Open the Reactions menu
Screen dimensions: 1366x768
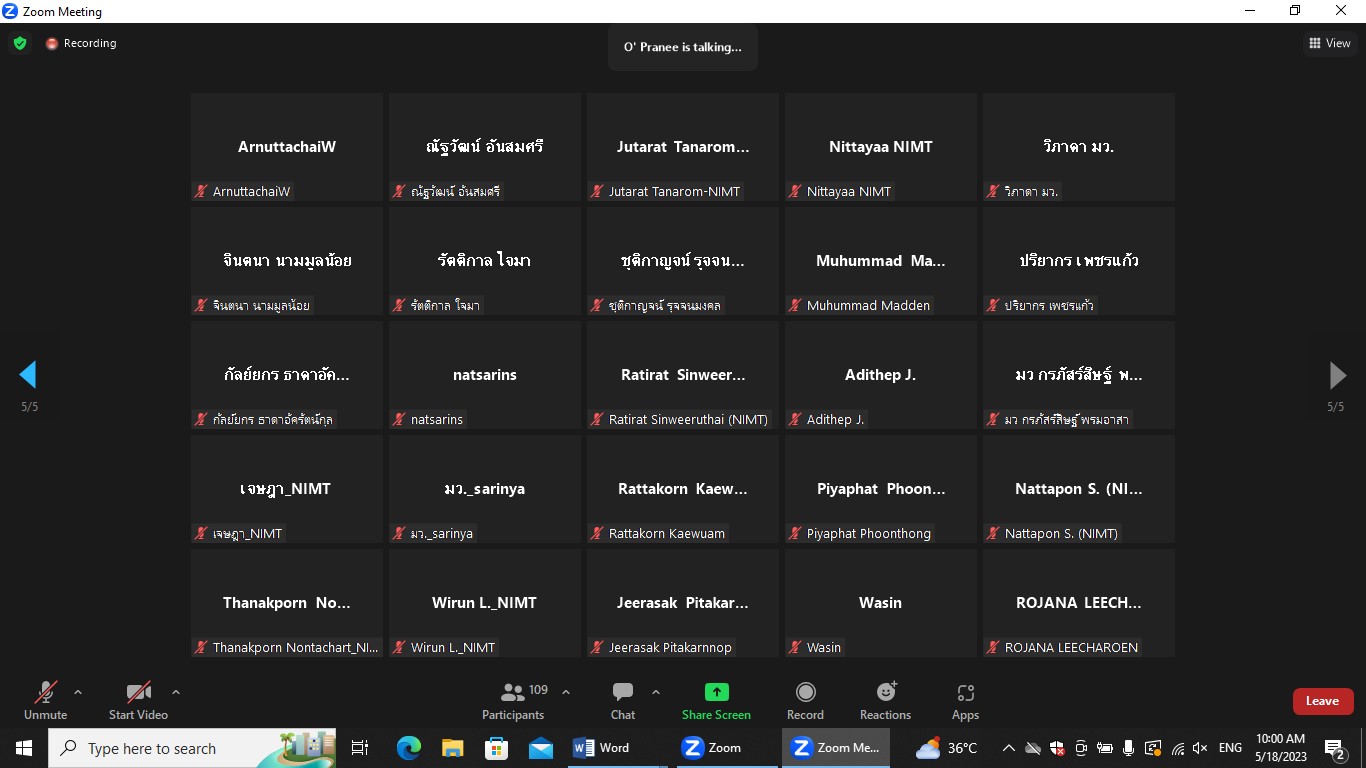pyautogui.click(x=885, y=693)
